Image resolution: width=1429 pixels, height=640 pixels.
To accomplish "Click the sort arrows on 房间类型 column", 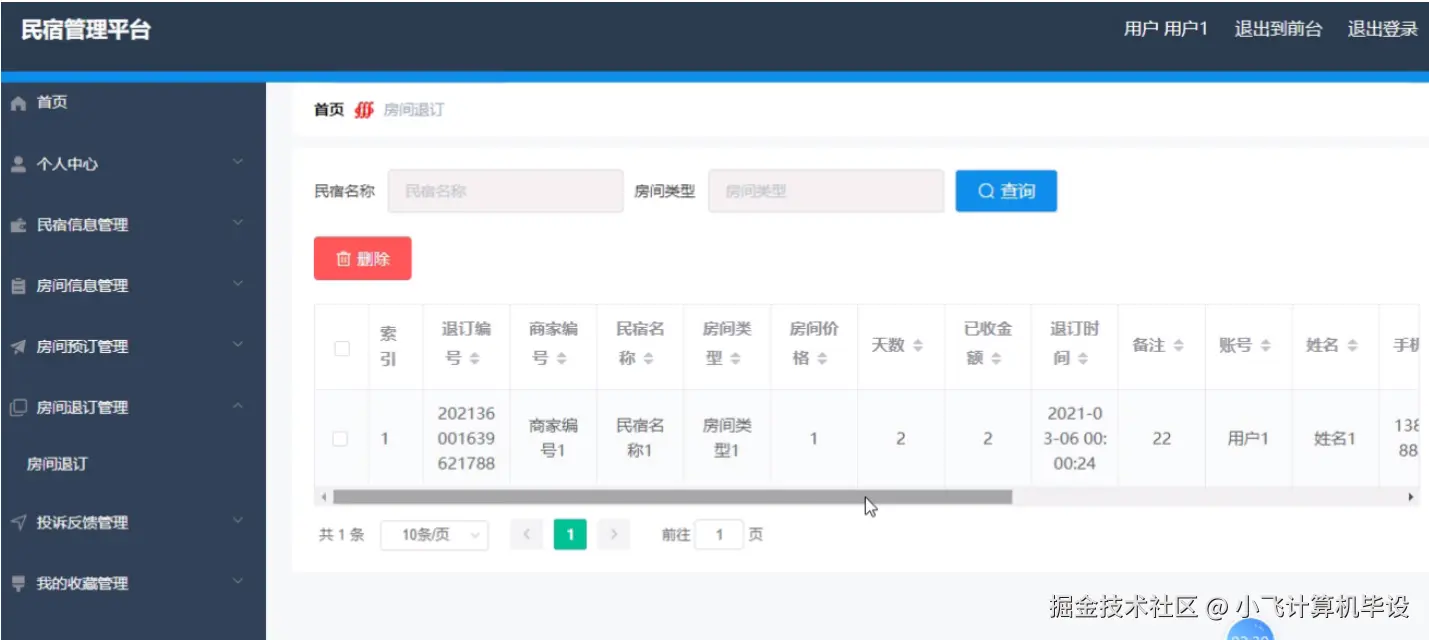I will pyautogui.click(x=736, y=358).
